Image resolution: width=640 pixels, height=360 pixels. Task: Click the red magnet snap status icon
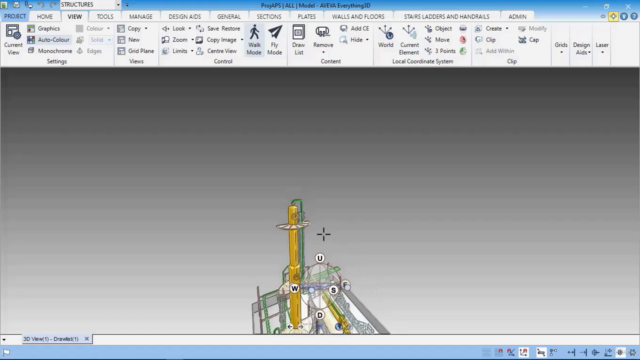pyautogui.click(x=499, y=352)
